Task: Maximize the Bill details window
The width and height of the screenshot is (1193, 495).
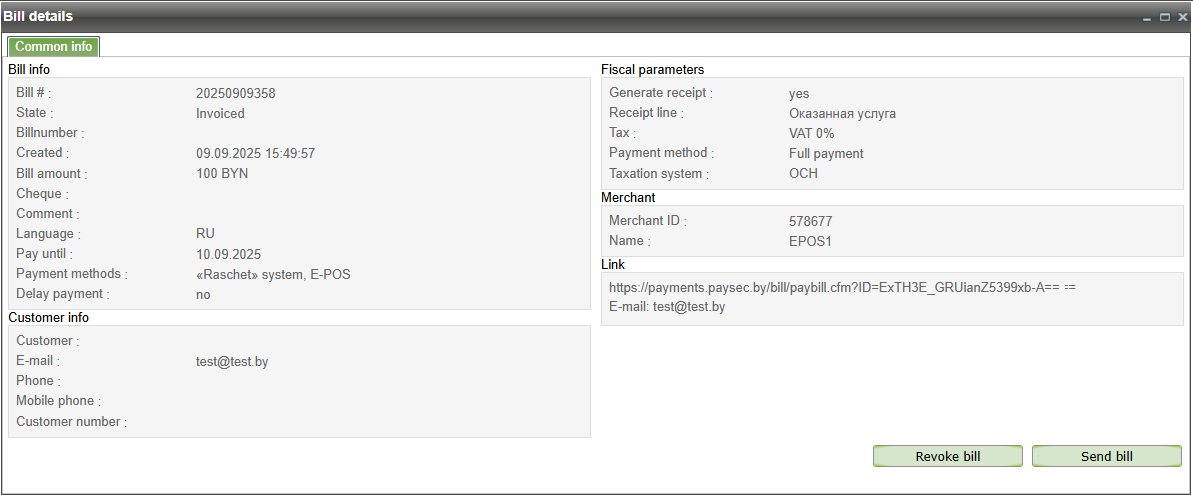Action: (1164, 17)
